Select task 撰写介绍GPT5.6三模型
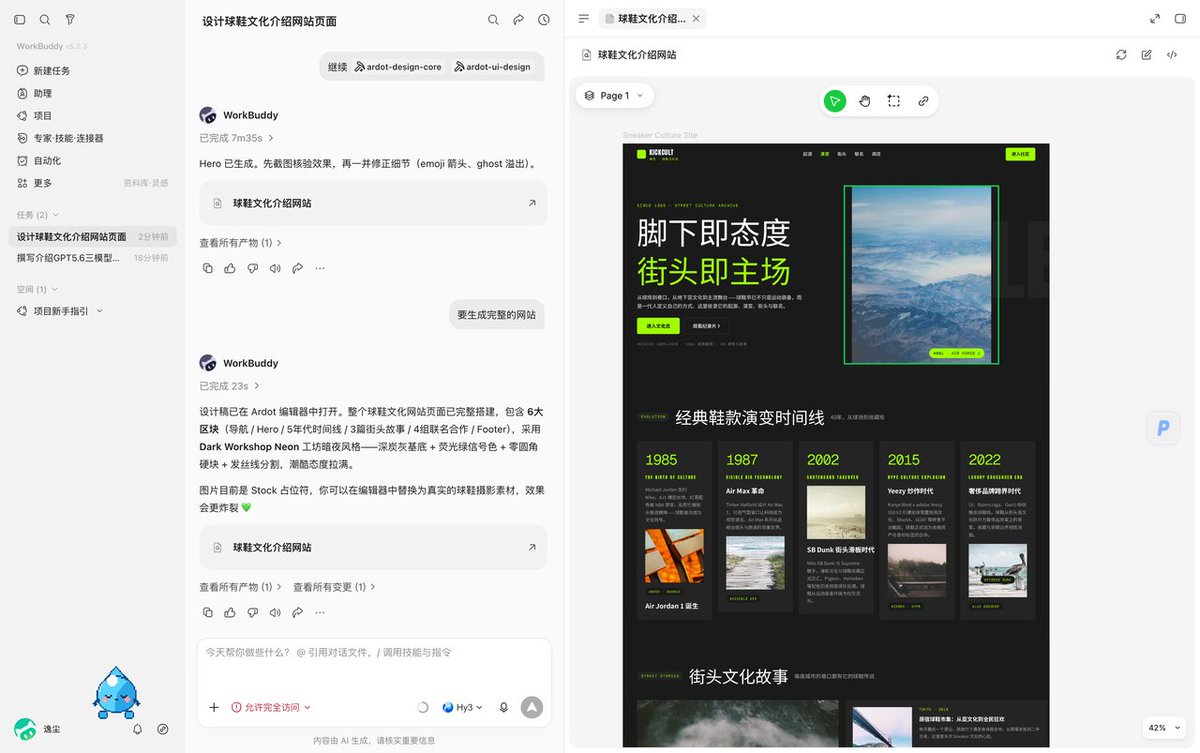This screenshot has height=753, width=1200. pos(92,258)
